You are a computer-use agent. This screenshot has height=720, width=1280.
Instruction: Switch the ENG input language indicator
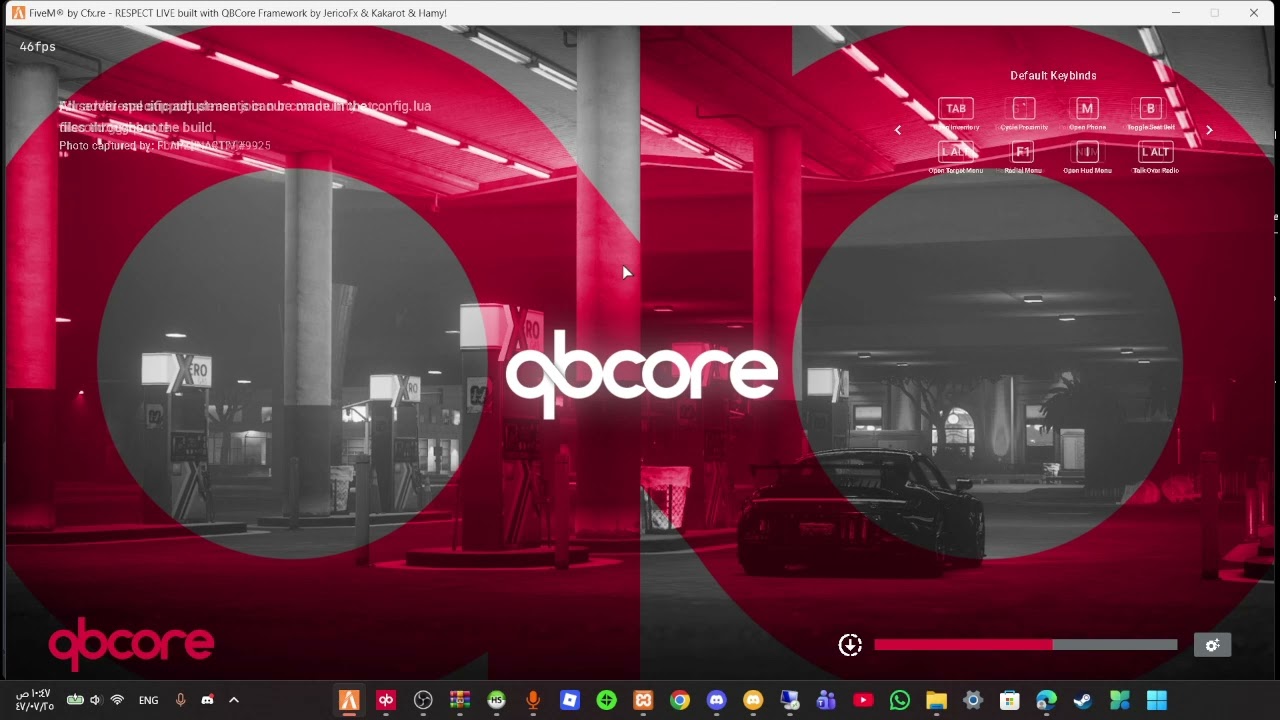click(x=149, y=700)
